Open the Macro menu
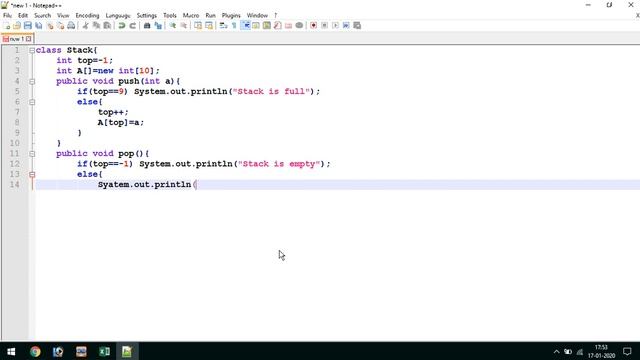The height and width of the screenshot is (360, 640). 191,16
